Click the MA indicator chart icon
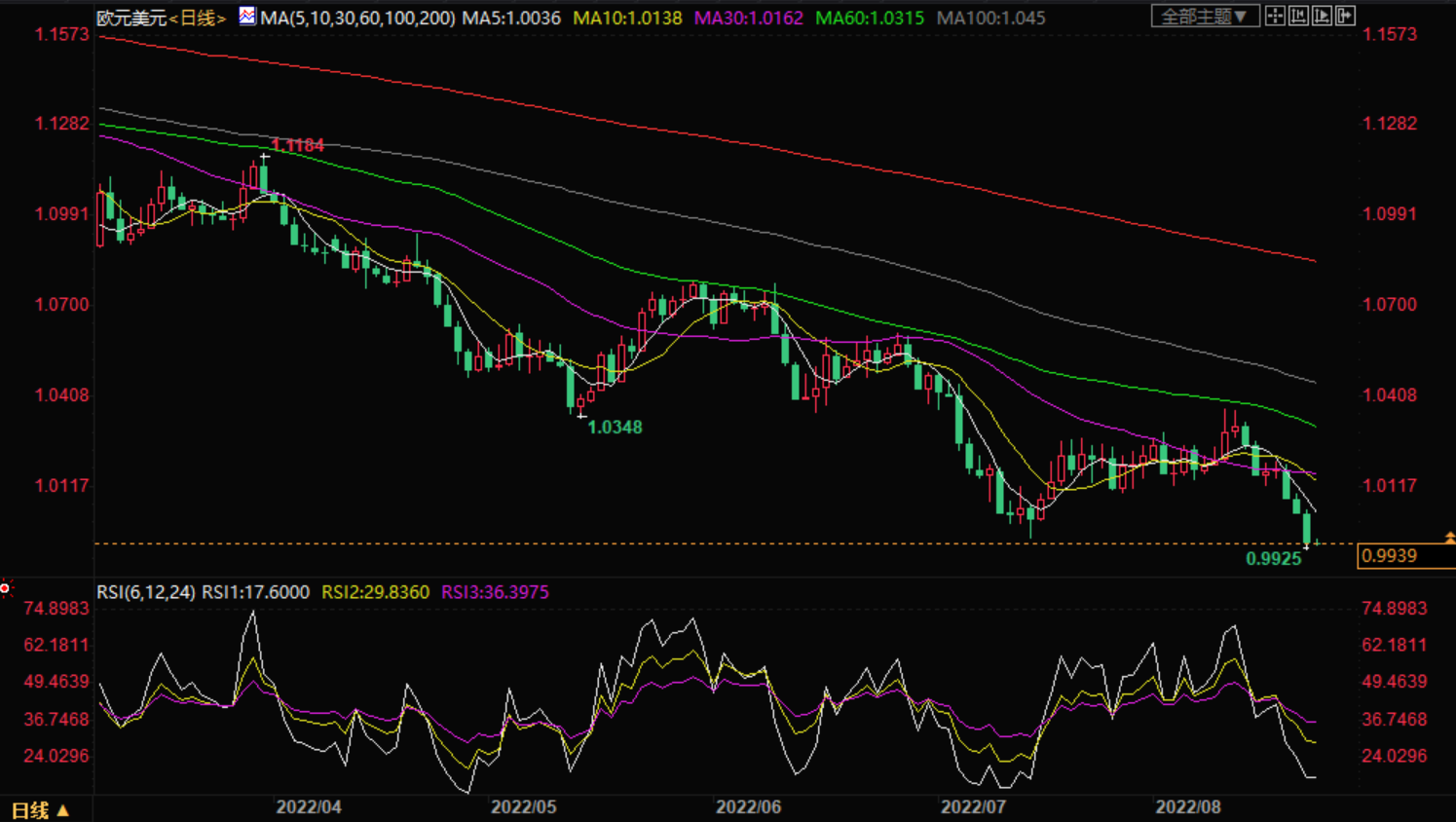This screenshot has height=822, width=1456. (x=247, y=16)
